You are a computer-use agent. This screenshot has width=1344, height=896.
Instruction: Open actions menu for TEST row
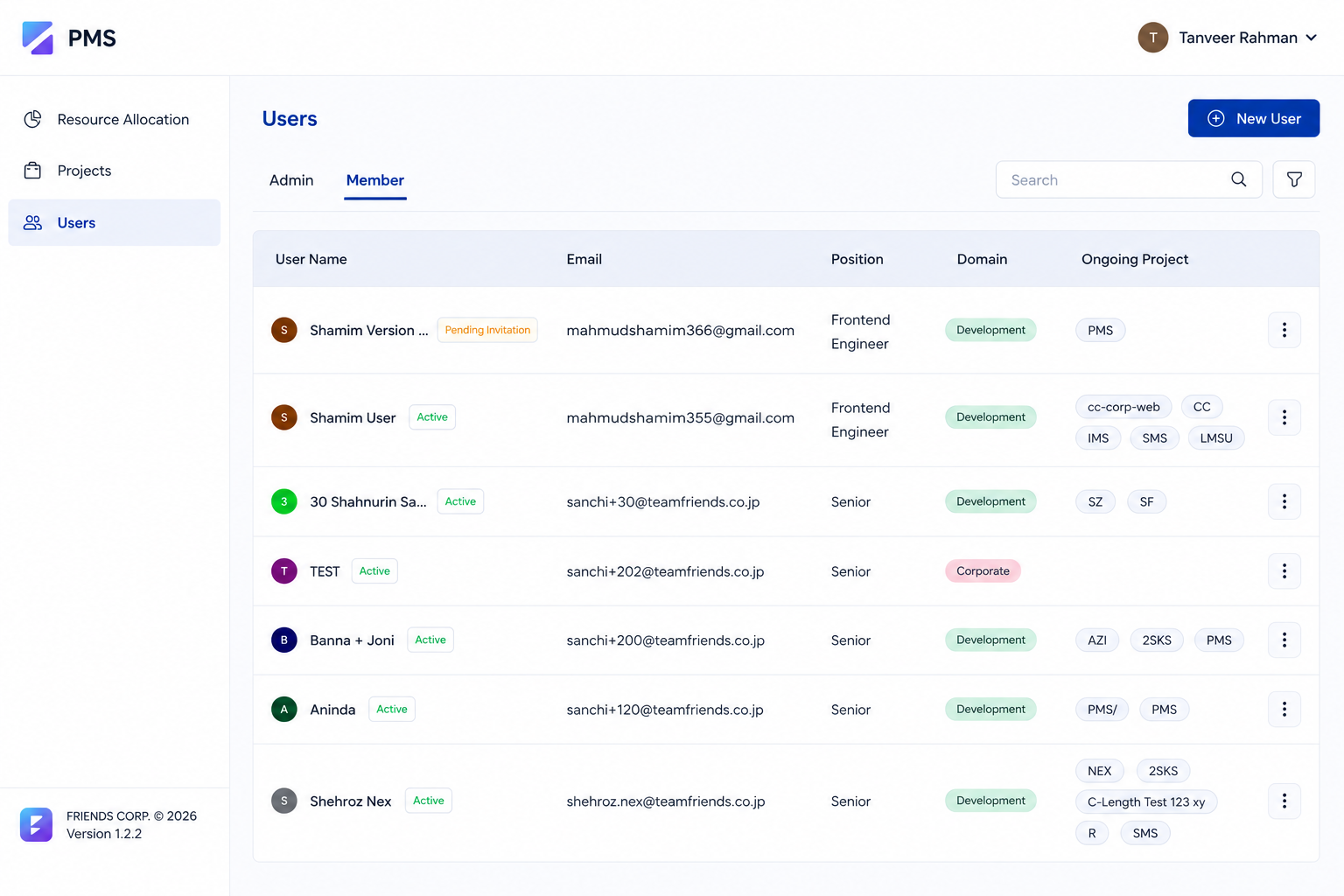pos(1284,570)
